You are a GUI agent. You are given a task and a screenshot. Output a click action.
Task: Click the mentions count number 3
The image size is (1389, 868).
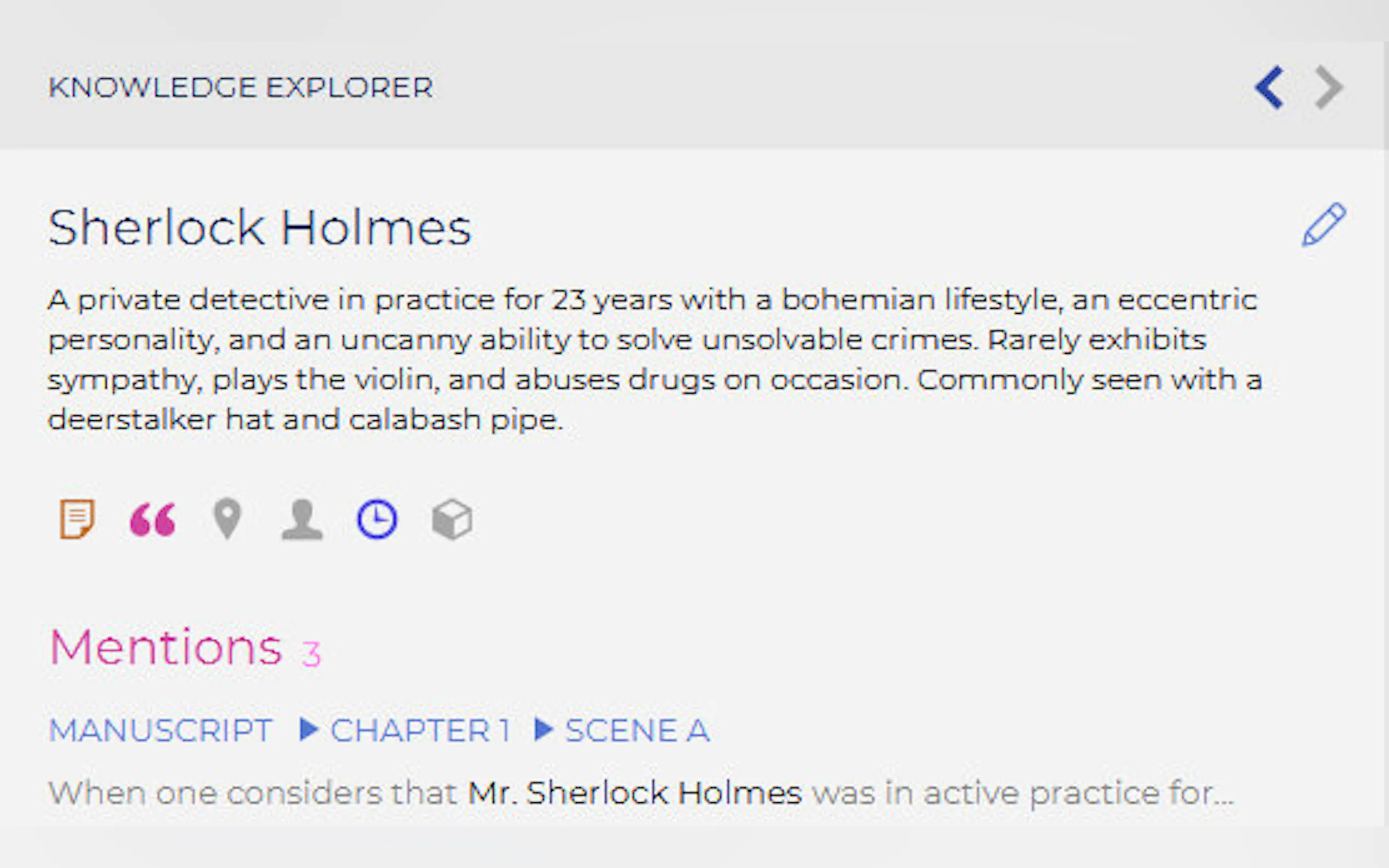(311, 653)
